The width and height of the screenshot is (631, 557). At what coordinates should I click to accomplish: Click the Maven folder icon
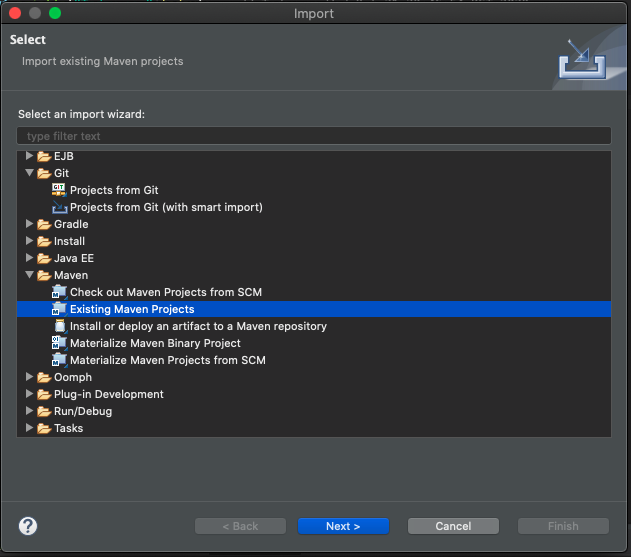[44, 275]
